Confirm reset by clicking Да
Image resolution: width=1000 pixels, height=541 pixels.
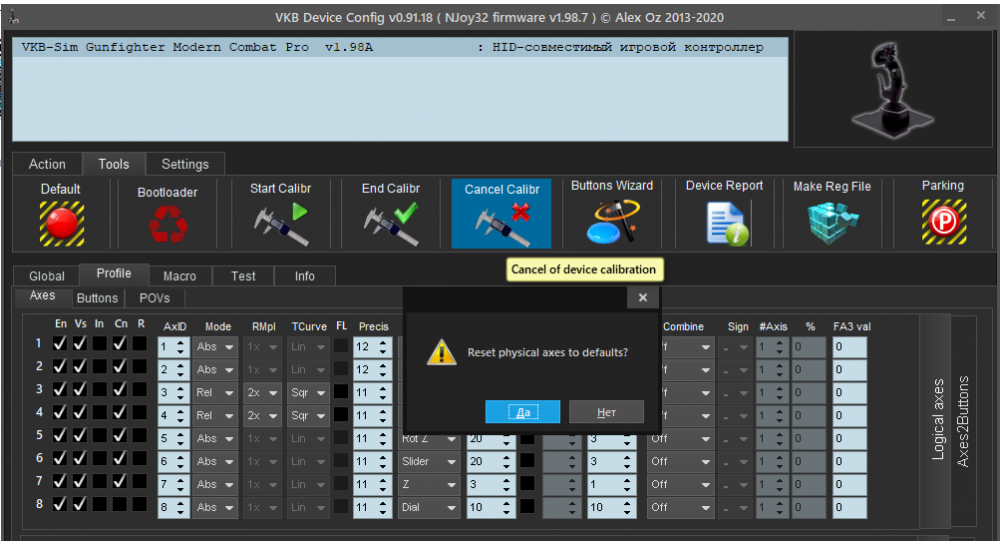(522, 412)
